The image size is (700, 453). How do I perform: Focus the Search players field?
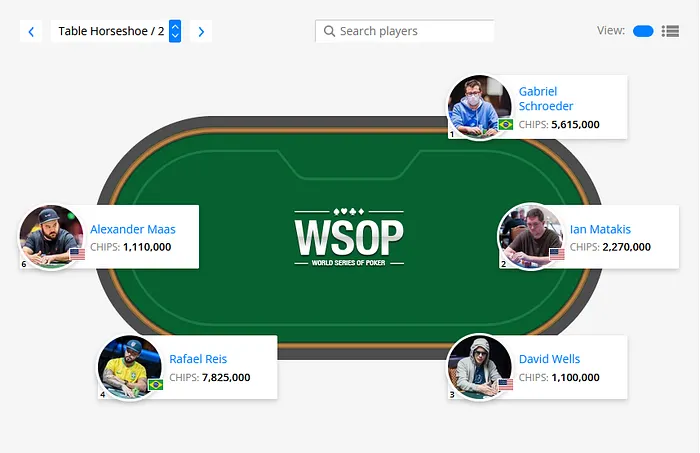click(x=404, y=31)
